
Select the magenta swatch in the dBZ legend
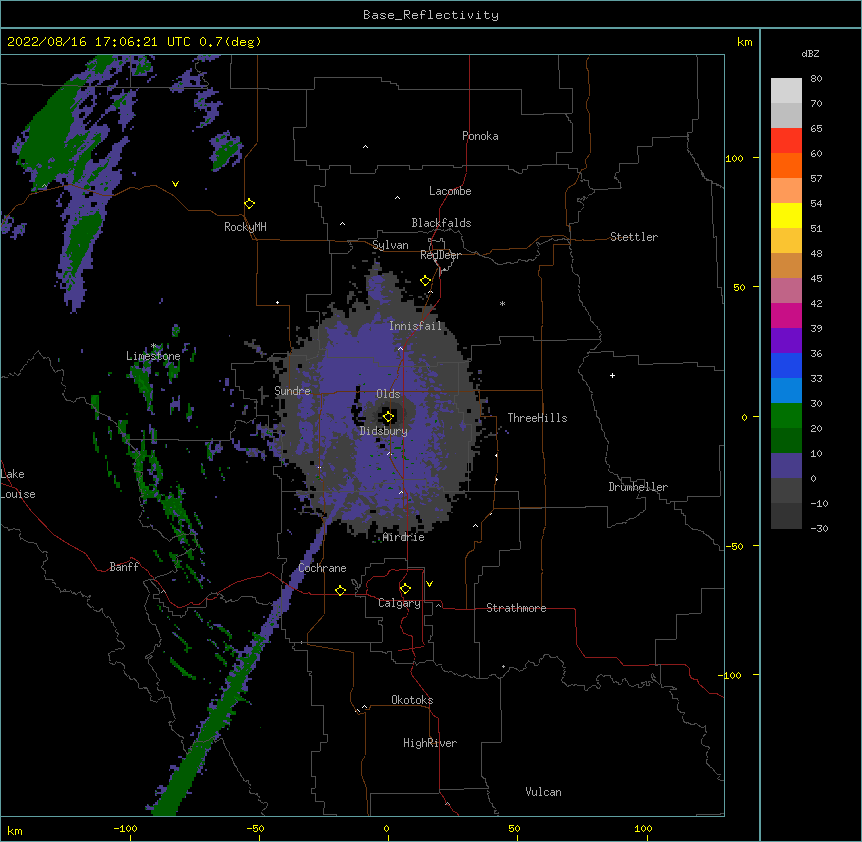[x=786, y=315]
